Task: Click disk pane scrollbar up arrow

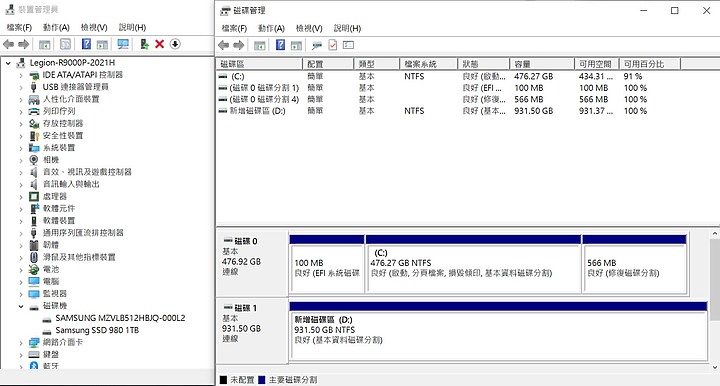Action: coord(715,234)
